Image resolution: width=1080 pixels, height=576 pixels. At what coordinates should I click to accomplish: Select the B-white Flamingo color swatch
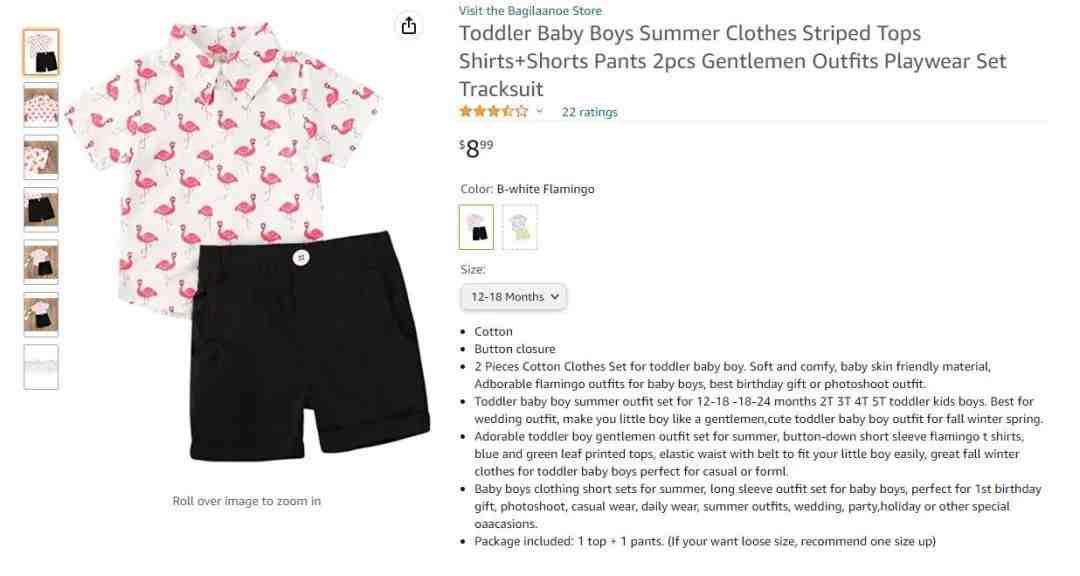point(476,227)
